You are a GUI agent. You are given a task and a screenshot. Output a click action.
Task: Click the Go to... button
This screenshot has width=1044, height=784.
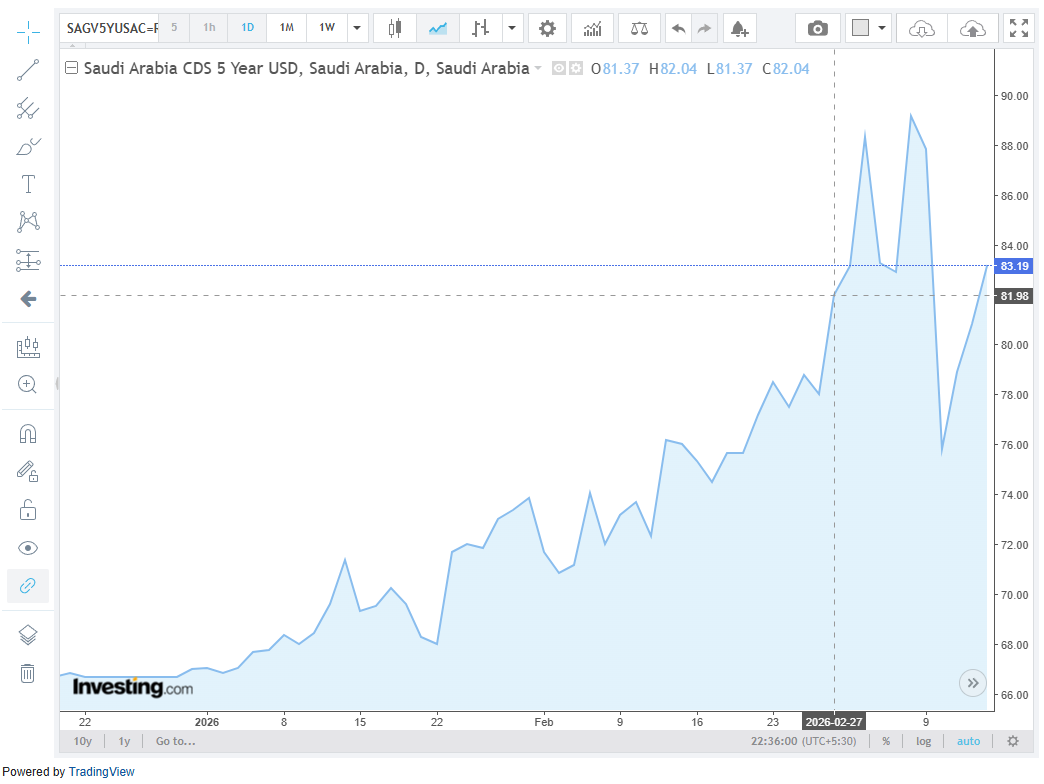[x=175, y=741]
